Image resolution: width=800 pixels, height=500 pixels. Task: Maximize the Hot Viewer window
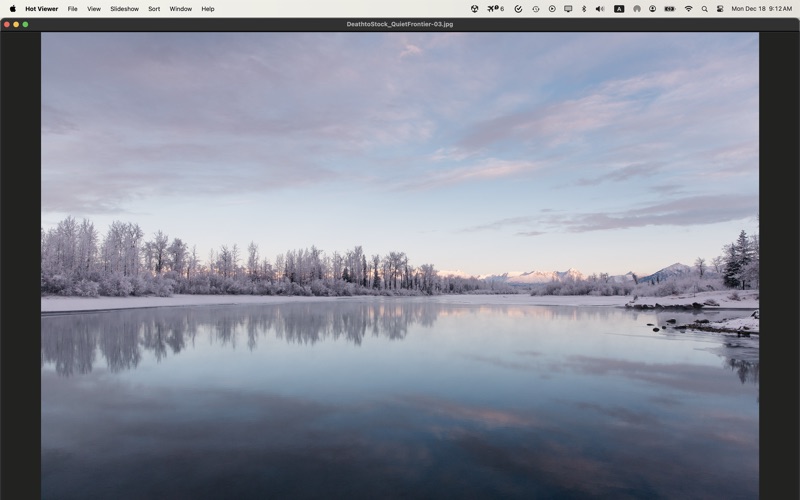(25, 24)
